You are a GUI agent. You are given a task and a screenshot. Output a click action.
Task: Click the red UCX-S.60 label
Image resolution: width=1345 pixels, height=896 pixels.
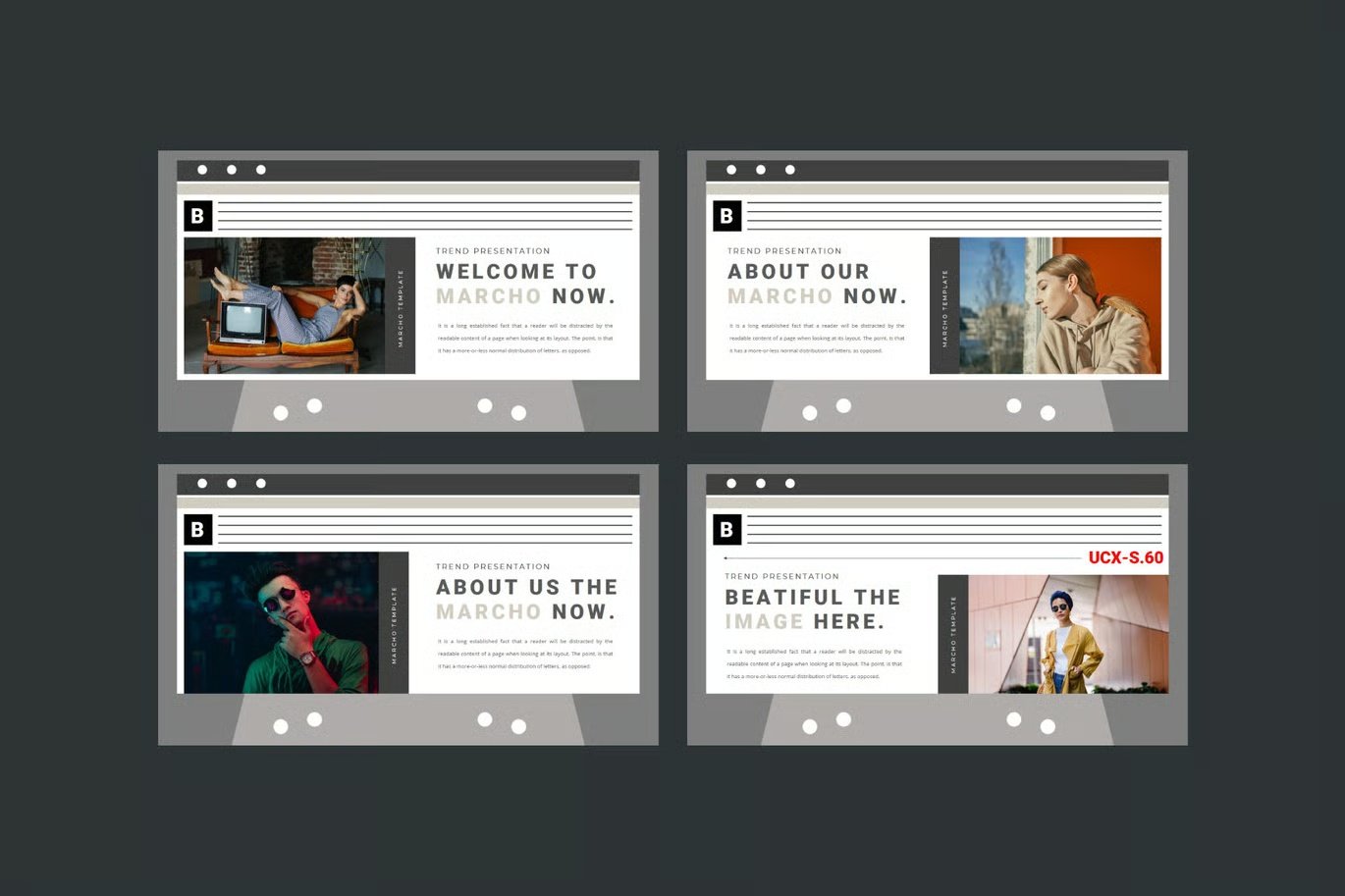click(x=1126, y=557)
